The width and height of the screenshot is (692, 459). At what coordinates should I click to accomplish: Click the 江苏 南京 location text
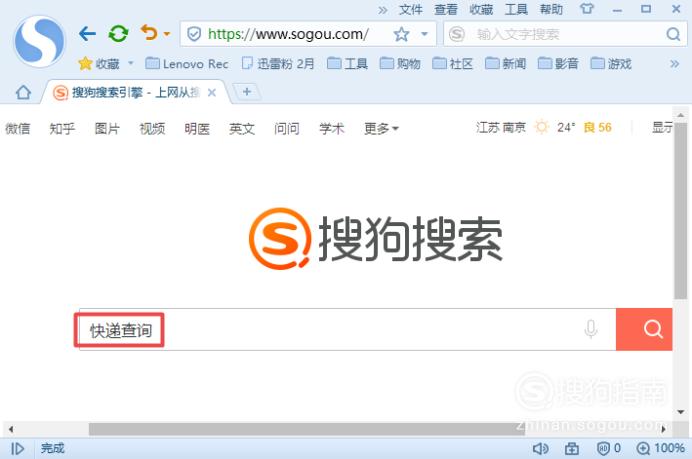tap(501, 128)
